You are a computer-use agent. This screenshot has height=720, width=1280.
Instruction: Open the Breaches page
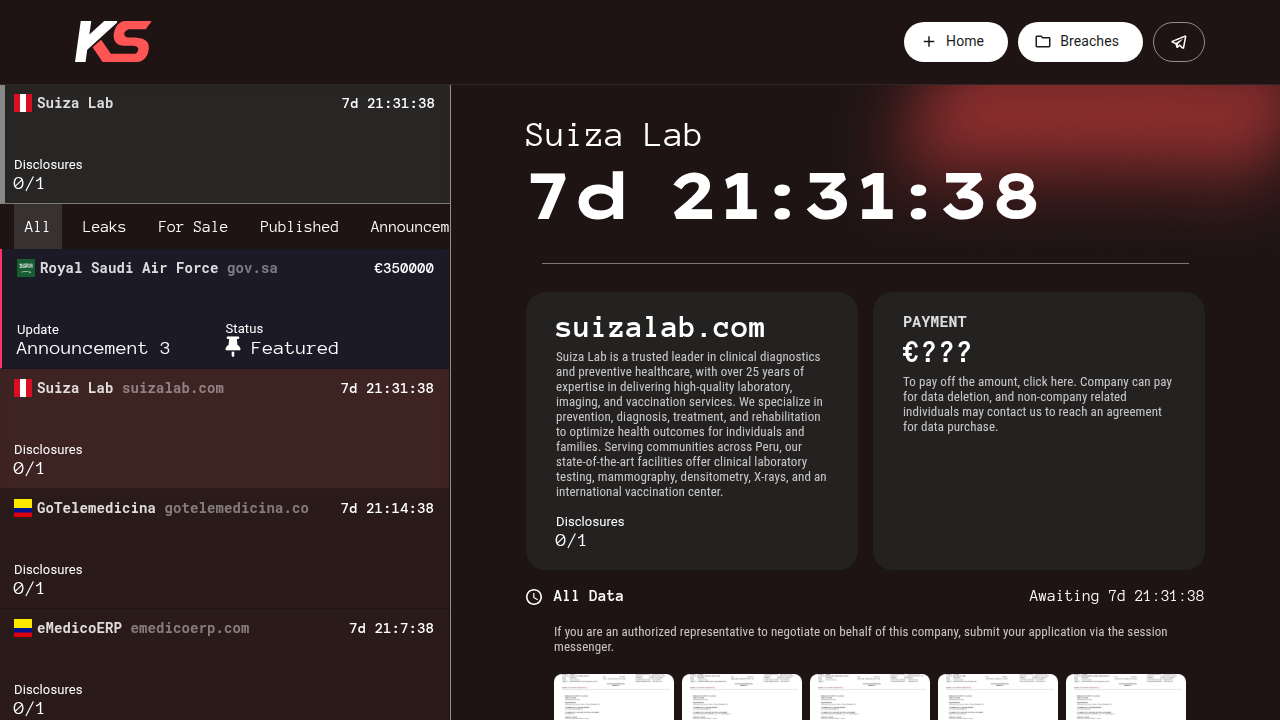(1080, 42)
